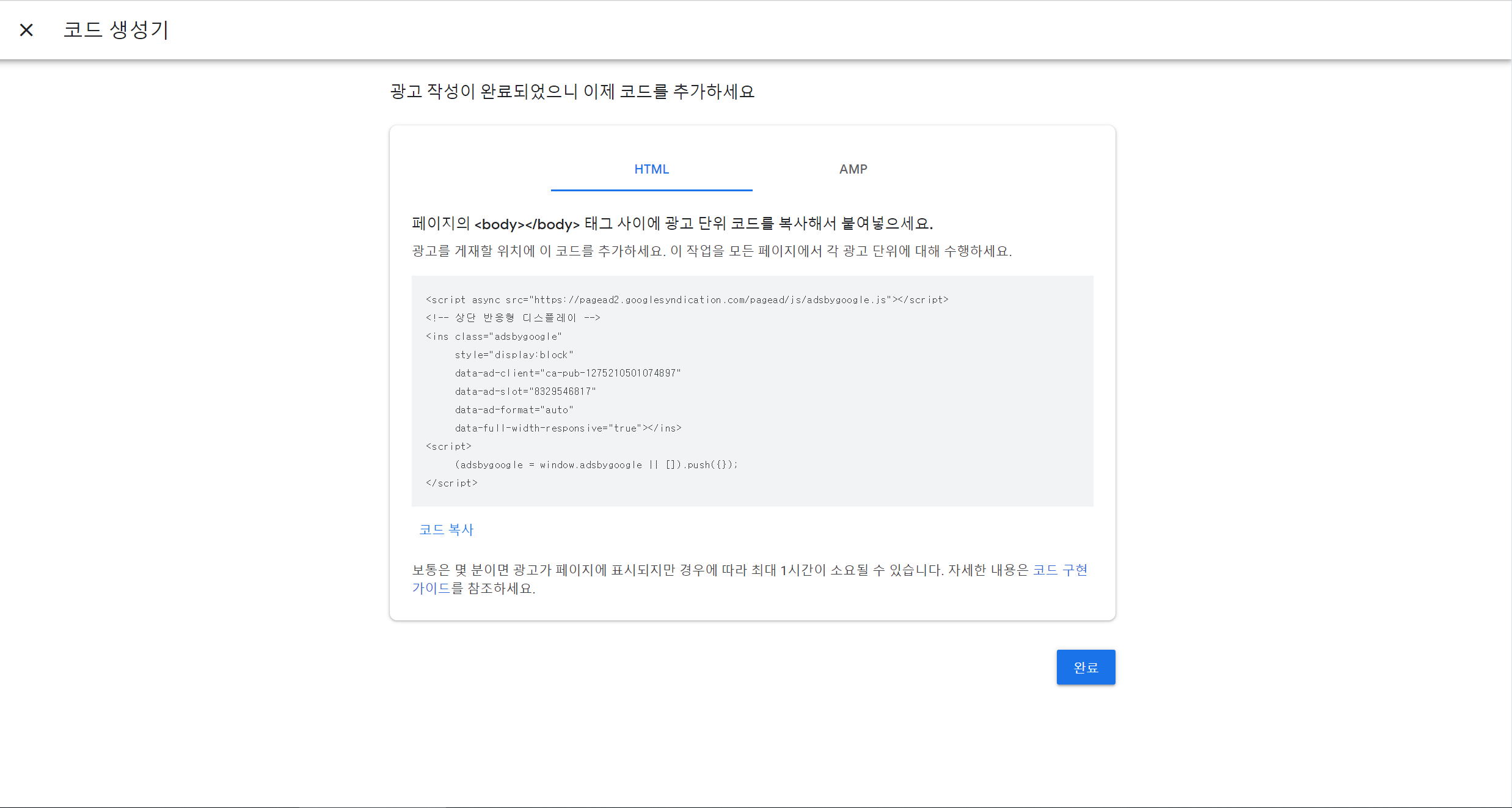Image resolution: width=1512 pixels, height=808 pixels.
Task: Click the 상단 반응형 디스플레이 comment line
Action: 513,318
